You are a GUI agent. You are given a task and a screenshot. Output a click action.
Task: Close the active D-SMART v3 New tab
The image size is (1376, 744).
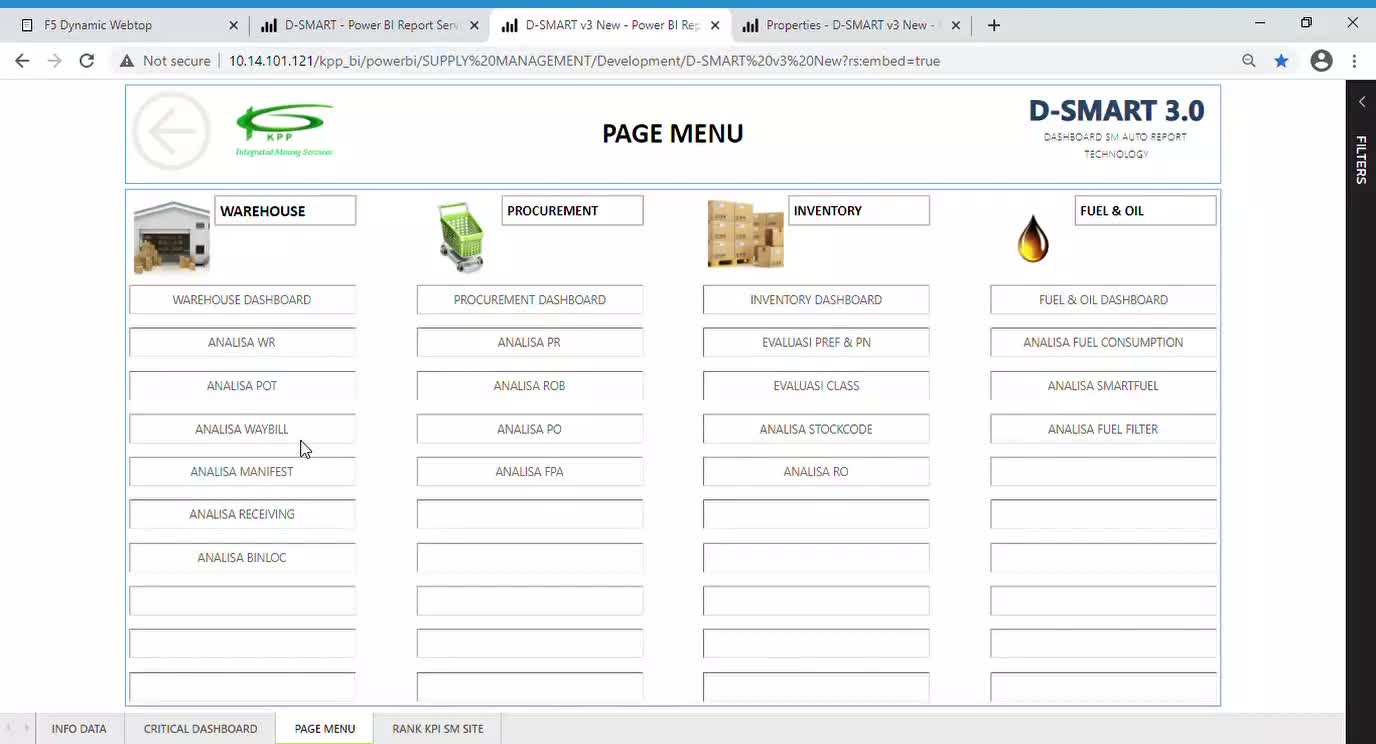[715, 25]
